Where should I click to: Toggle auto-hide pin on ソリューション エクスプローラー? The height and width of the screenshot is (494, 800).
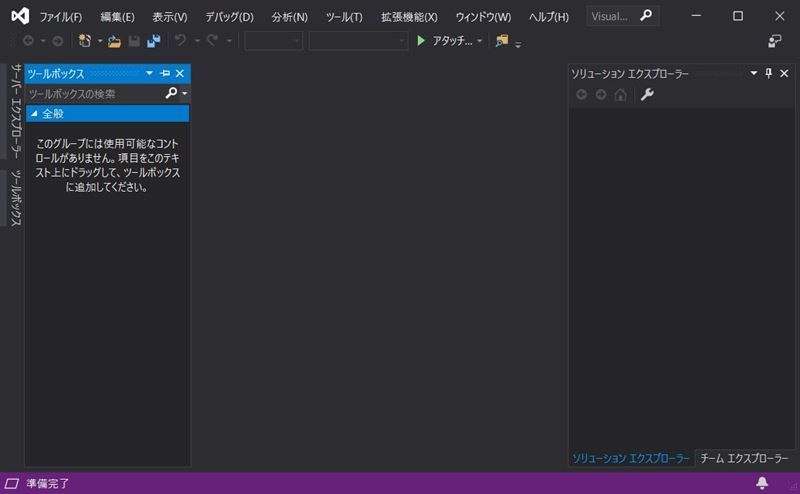point(768,73)
